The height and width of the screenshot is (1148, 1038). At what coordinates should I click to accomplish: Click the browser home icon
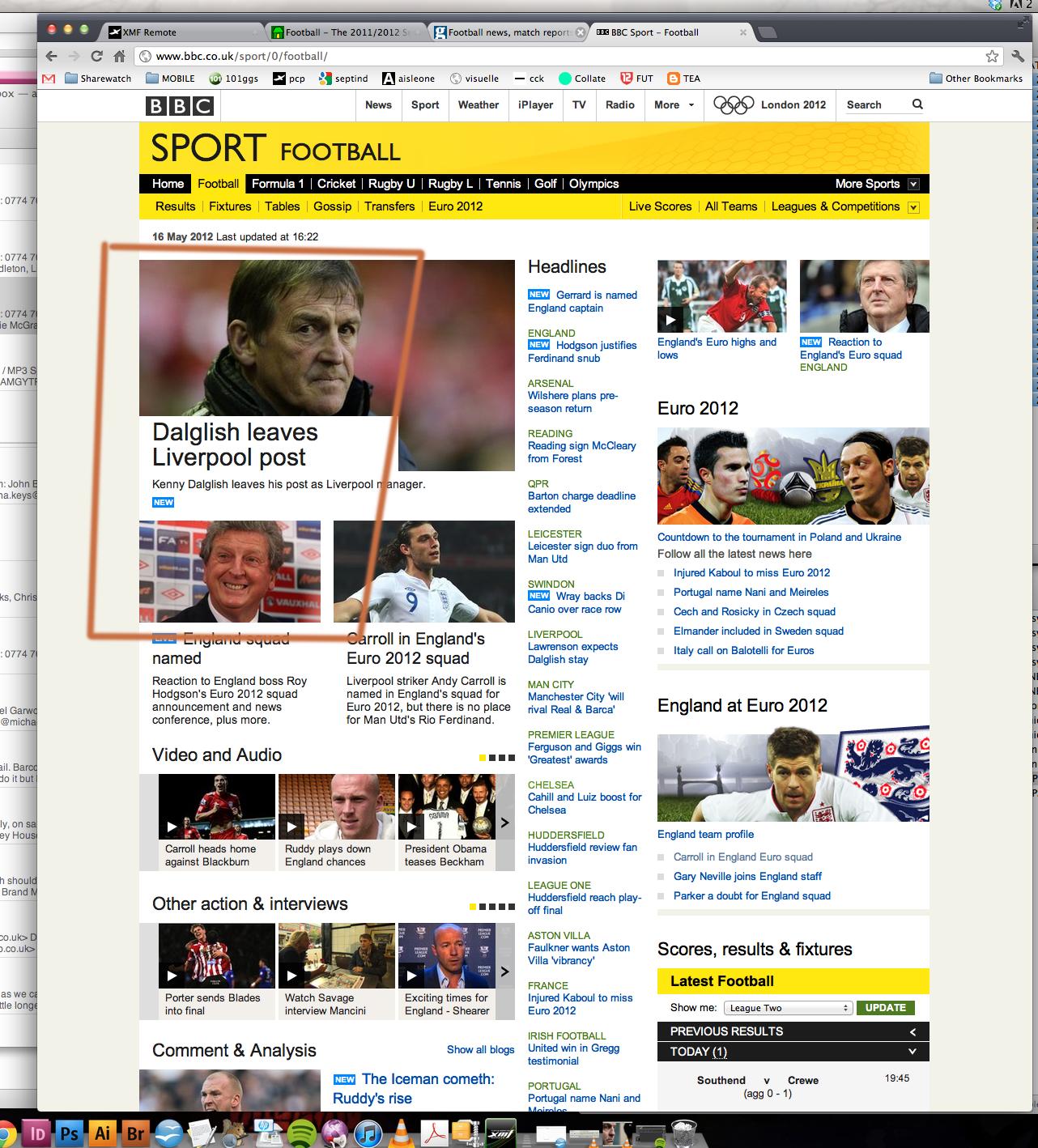pos(119,56)
